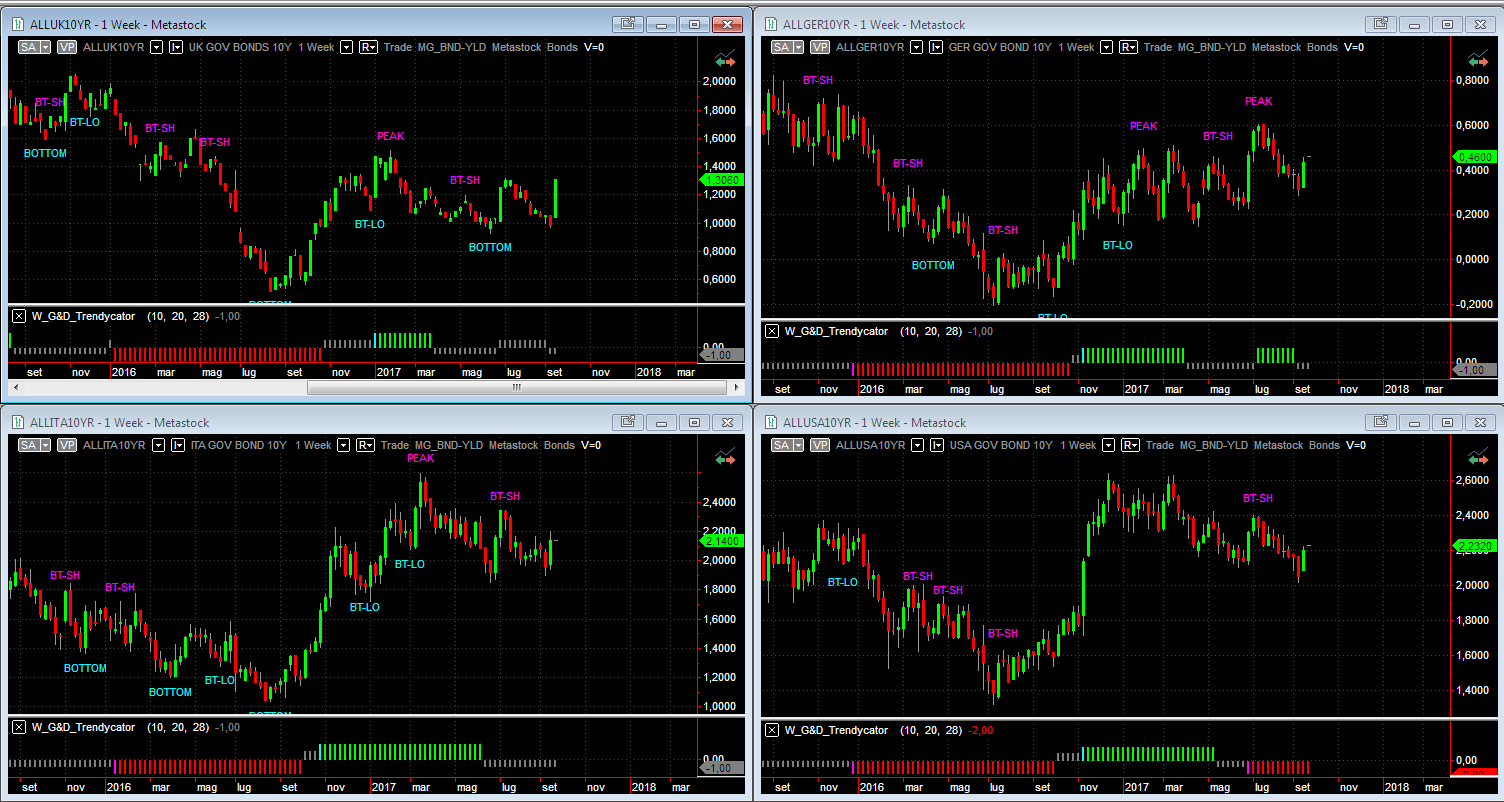Click the trade arrows icon in ALLGER10YR chart

click(x=1479, y=59)
